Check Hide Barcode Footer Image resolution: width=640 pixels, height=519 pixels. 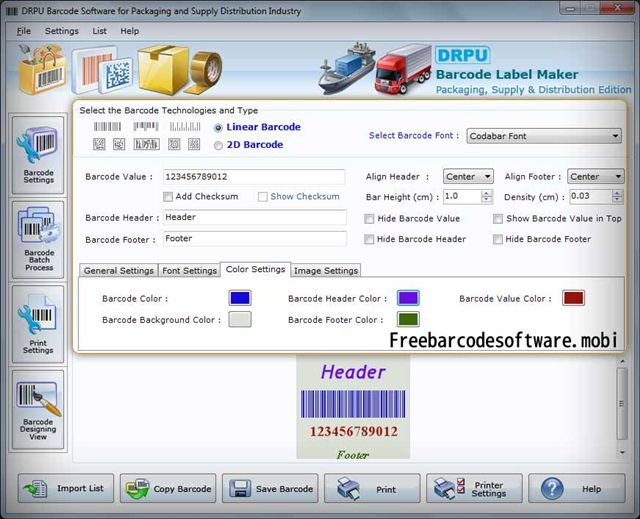(x=498, y=240)
